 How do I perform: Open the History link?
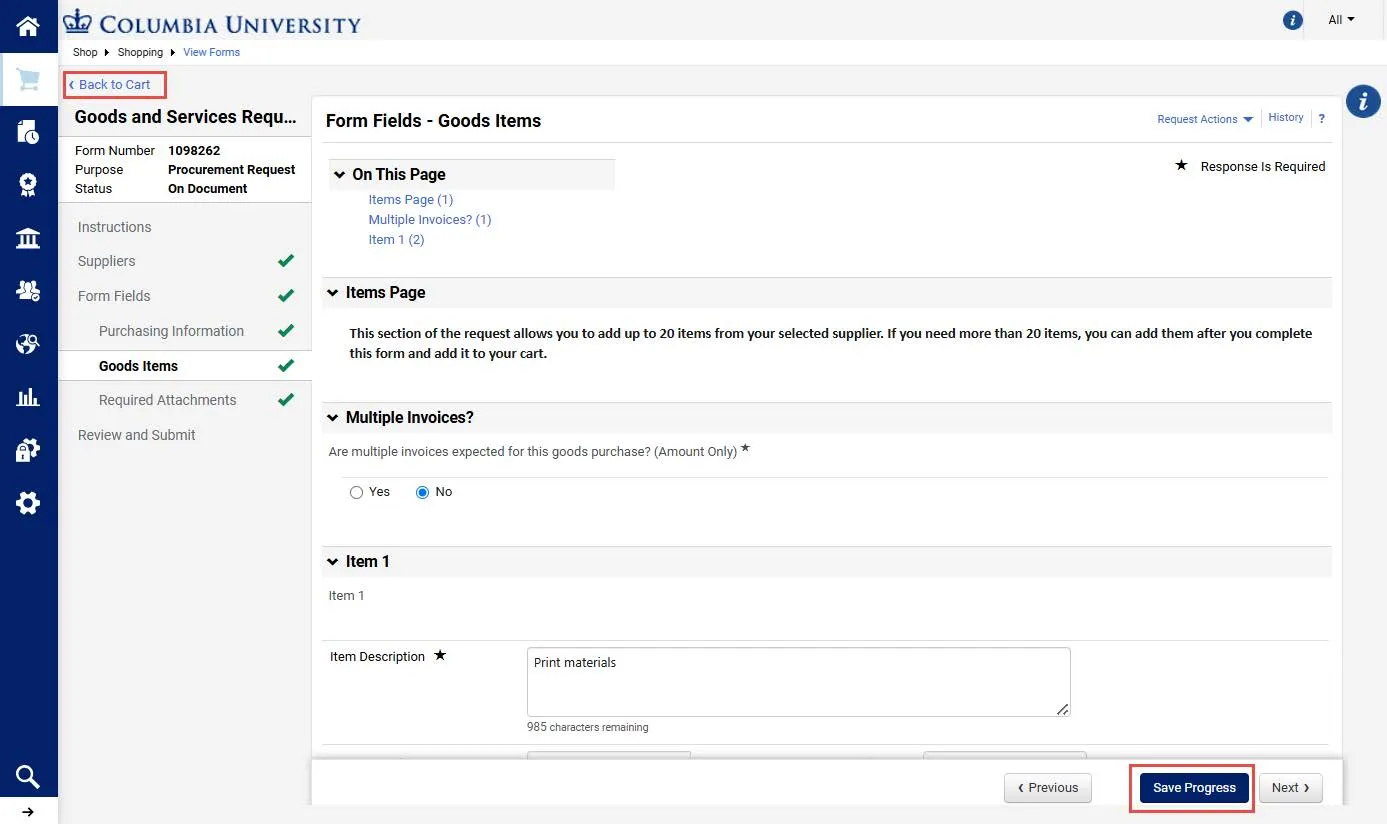point(1286,118)
